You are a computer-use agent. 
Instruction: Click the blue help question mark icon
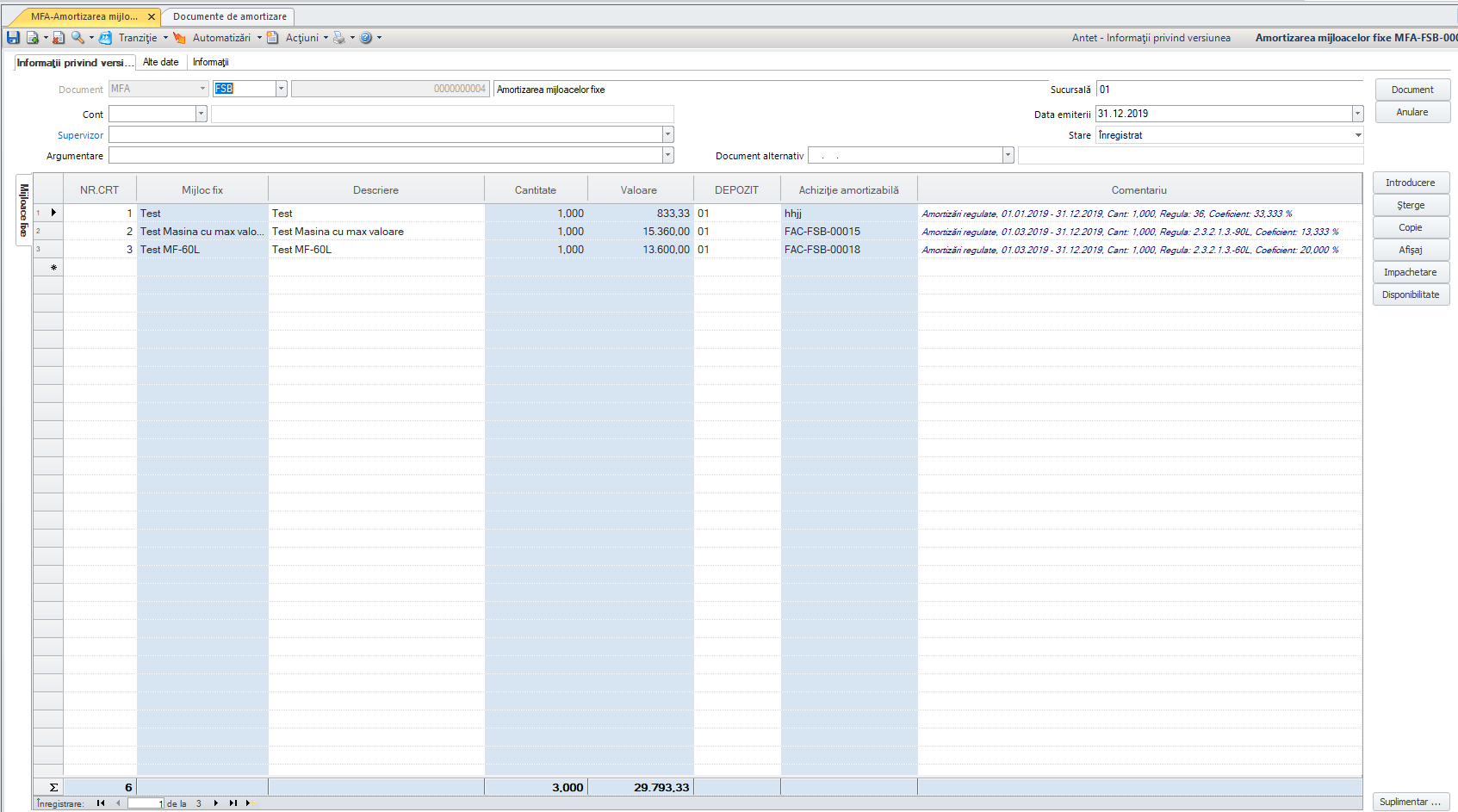366,38
